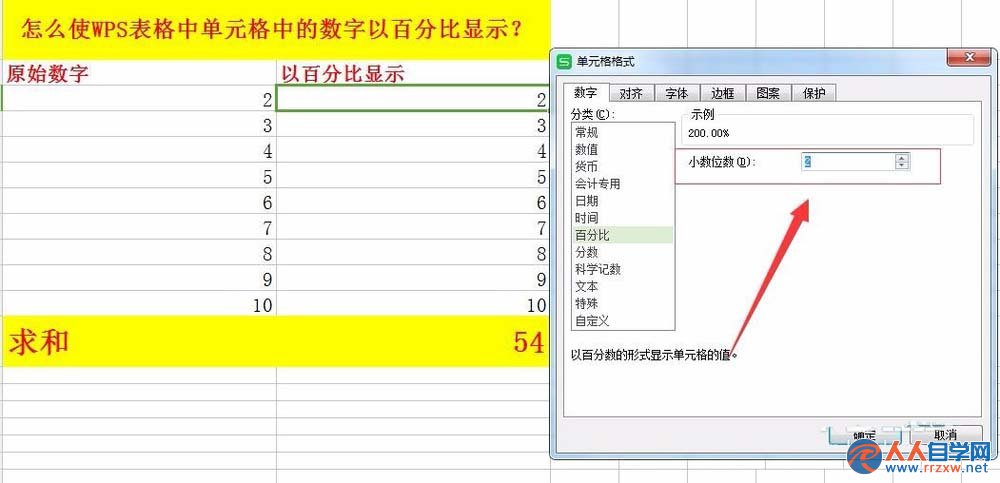1000x483 pixels.
Task: Click the WPS icon in dialog title
Action: (x=564, y=61)
